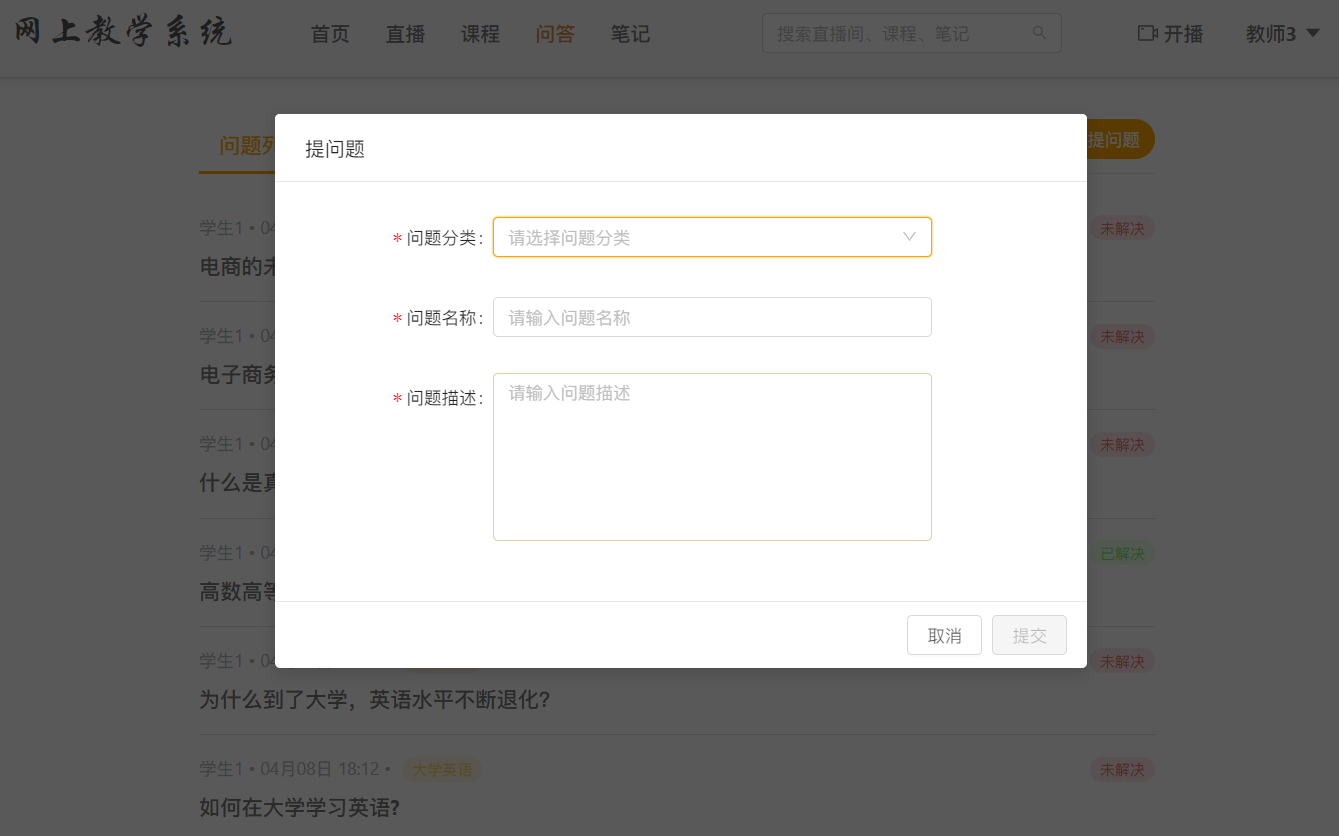The image size is (1339, 836).
Task: Click into the 问题描述 textarea
Action: [712, 457]
